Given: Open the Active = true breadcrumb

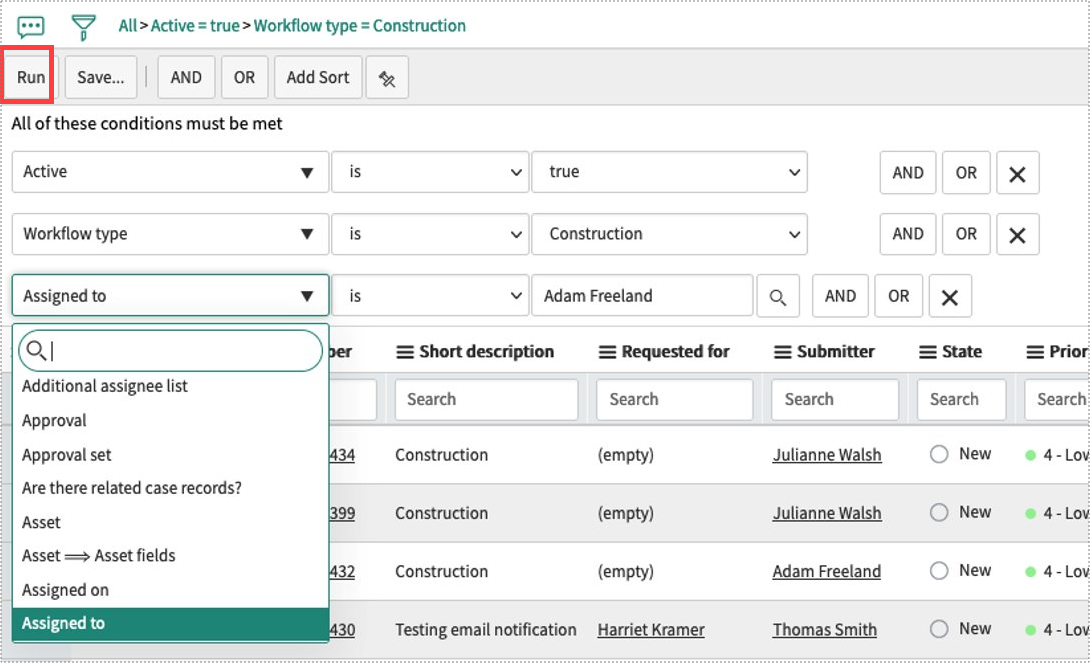Looking at the screenshot, I should click(x=195, y=26).
